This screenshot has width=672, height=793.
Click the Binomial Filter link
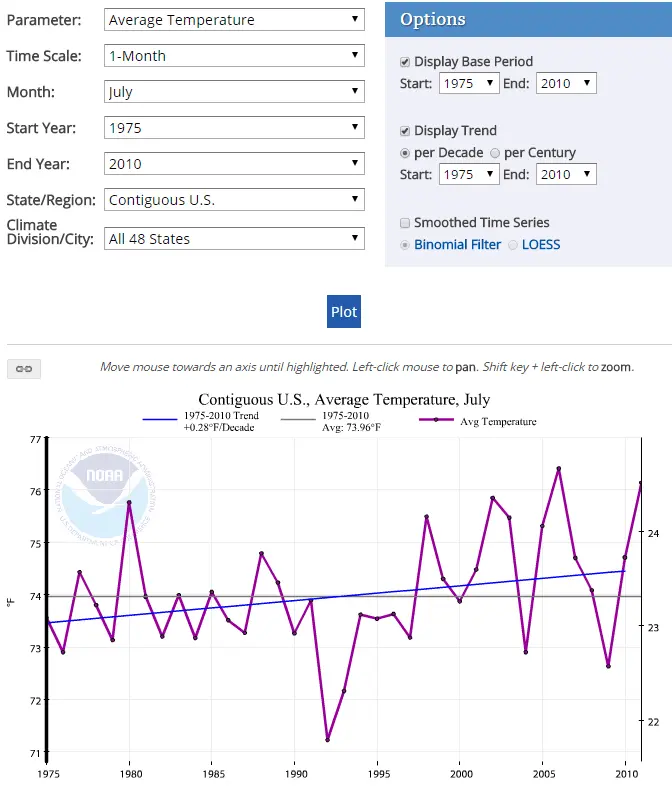pyautogui.click(x=457, y=245)
